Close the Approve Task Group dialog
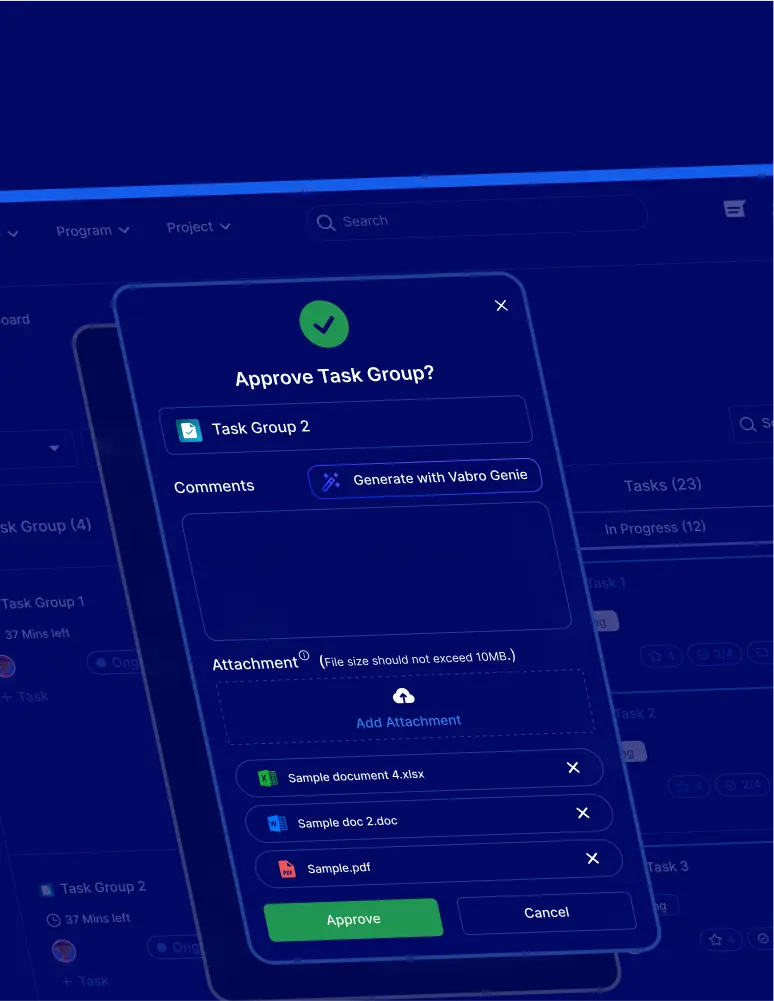Viewport: 774px width, 1001px height. [501, 306]
